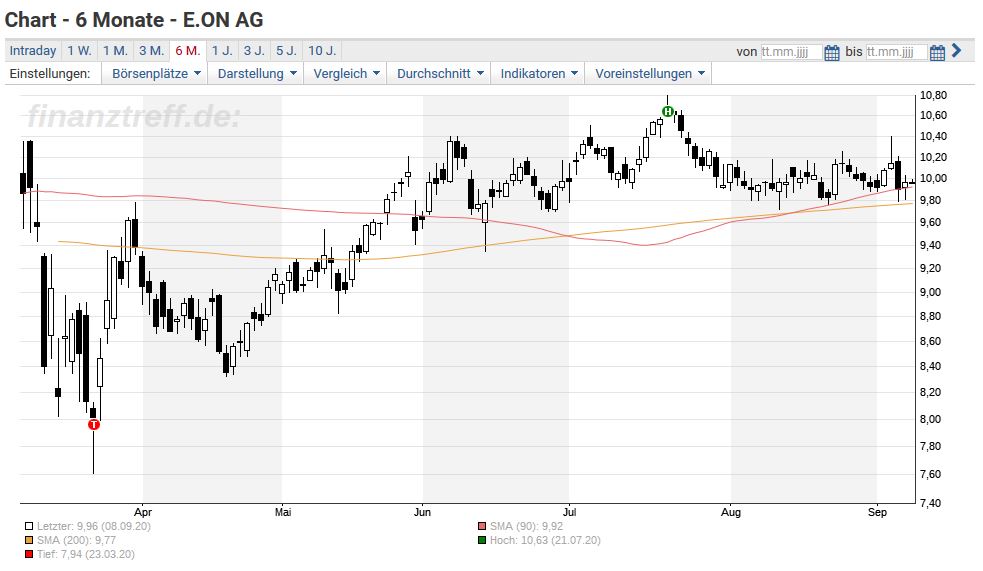Click the 'Aug' x-axis label
983x571 pixels.
click(730, 512)
